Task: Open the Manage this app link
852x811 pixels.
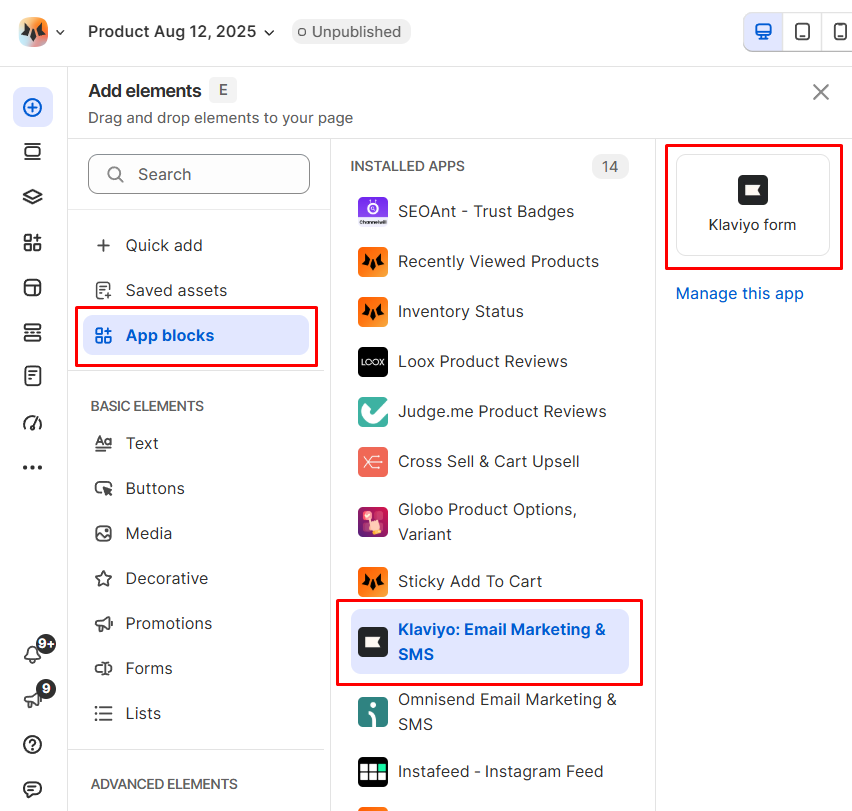Action: pyautogui.click(x=740, y=293)
